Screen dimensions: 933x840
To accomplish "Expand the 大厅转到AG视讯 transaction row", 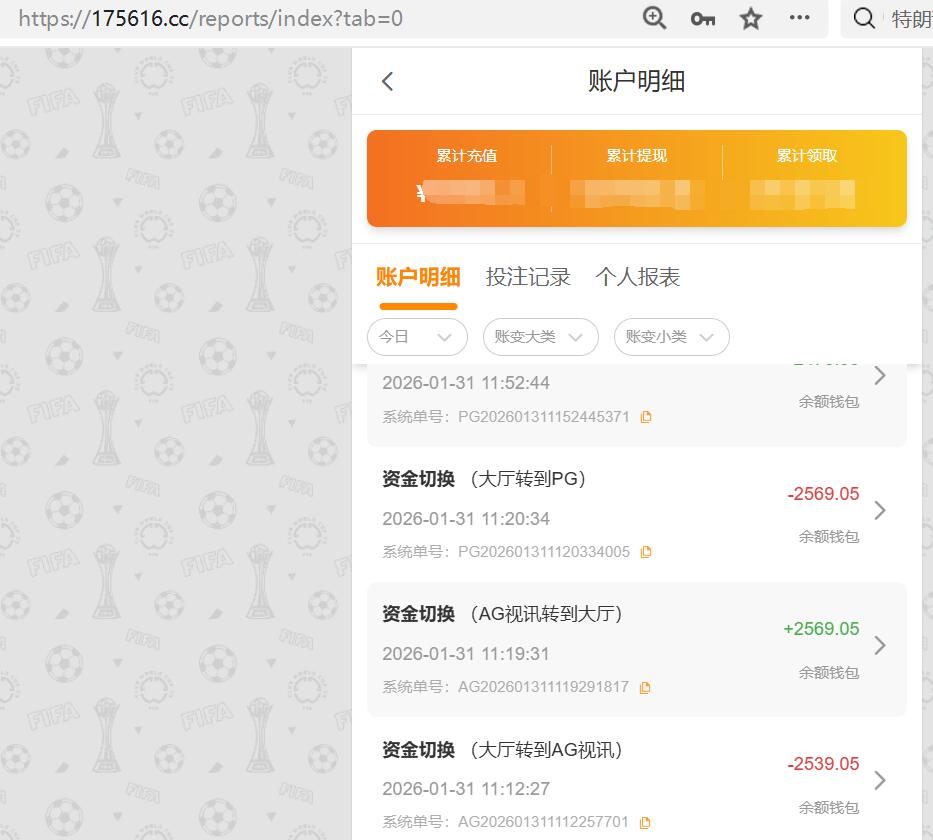I will [x=879, y=780].
